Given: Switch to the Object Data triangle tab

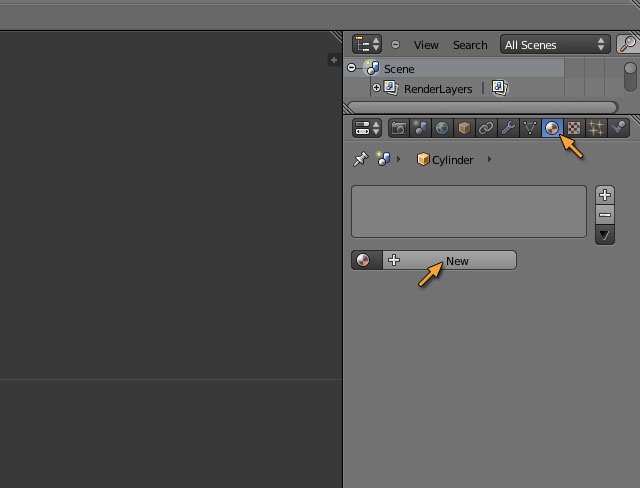Looking at the screenshot, I should tap(530, 128).
